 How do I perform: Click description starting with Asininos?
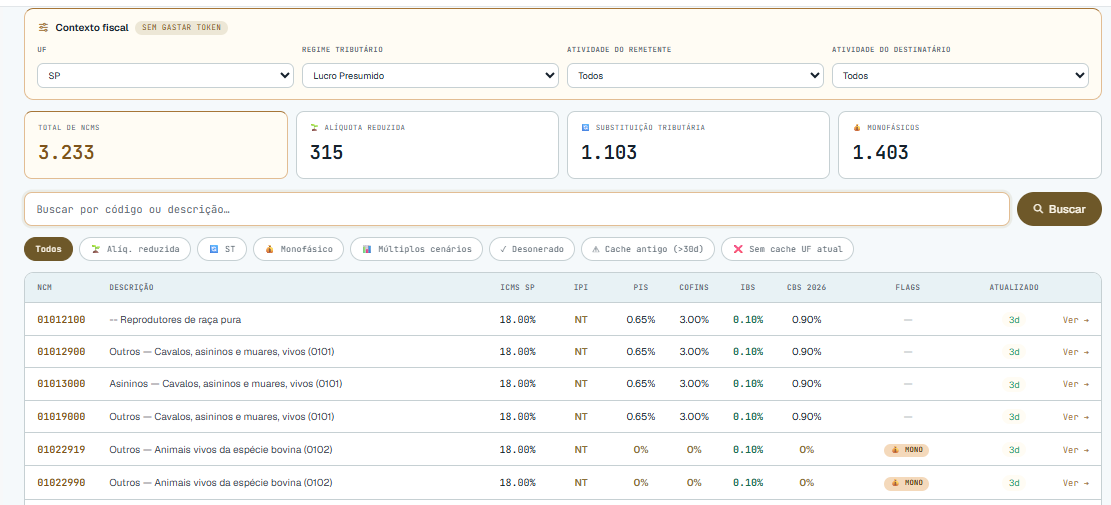point(225,383)
